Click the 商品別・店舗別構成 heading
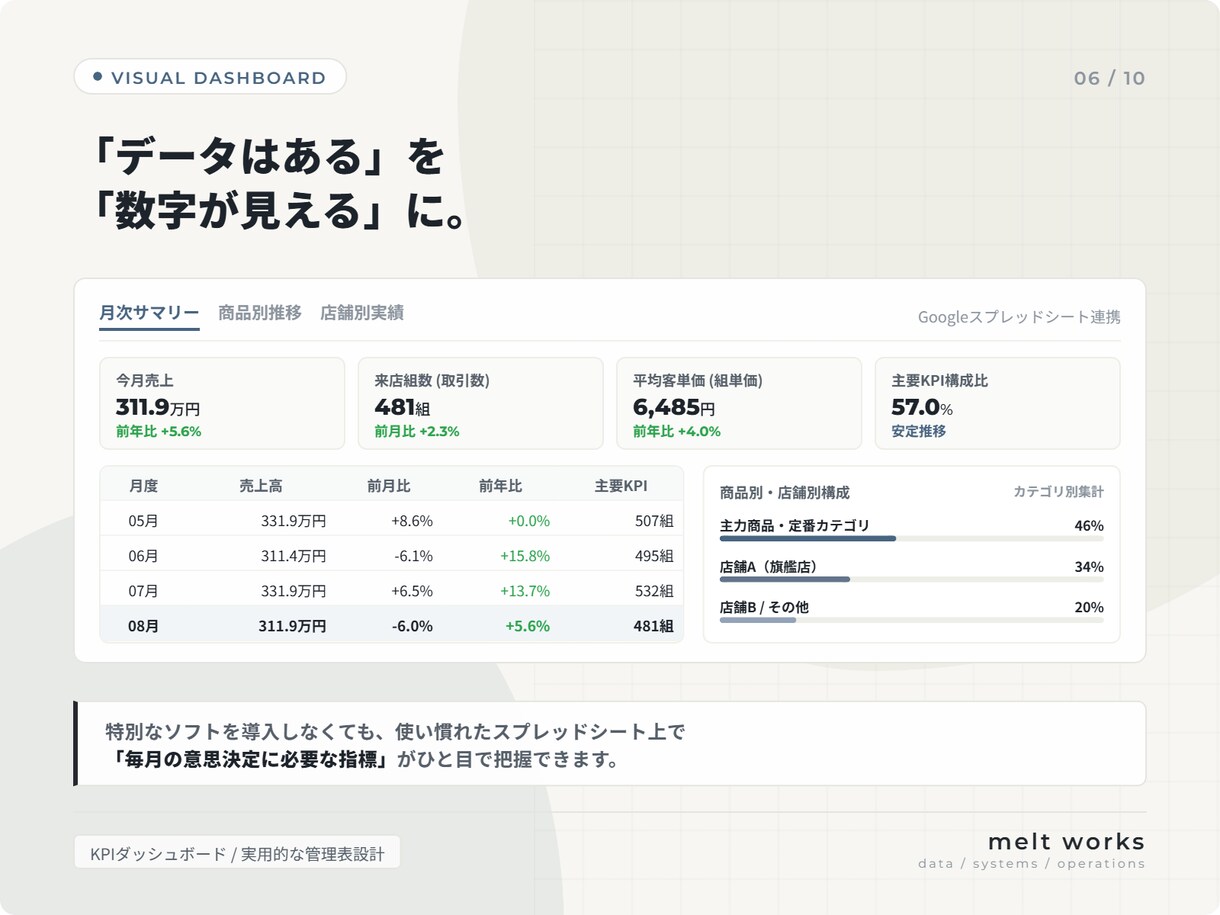The height and width of the screenshot is (915, 1220). tap(785, 492)
